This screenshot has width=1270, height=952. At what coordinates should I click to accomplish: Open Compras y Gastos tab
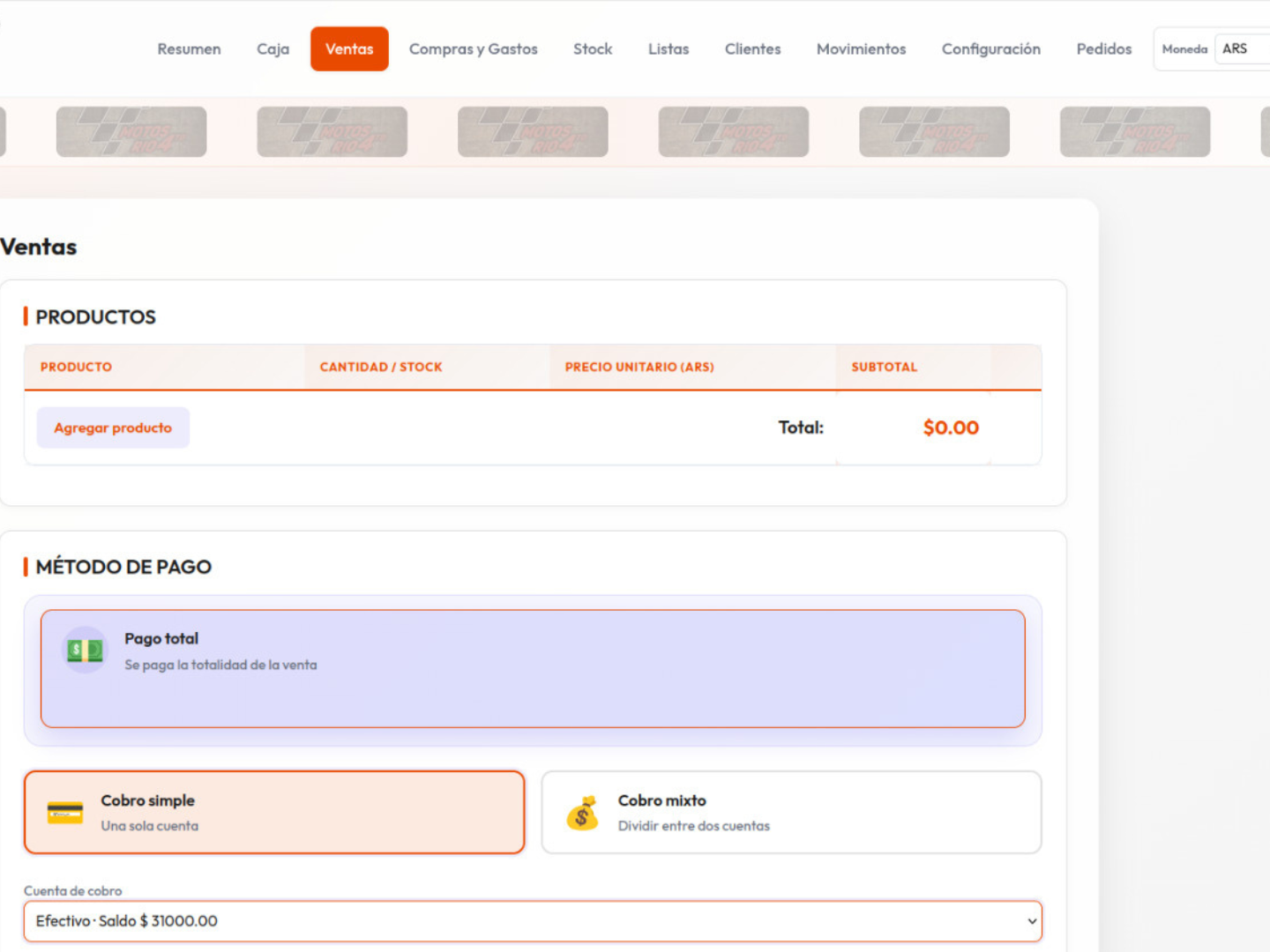(x=473, y=49)
